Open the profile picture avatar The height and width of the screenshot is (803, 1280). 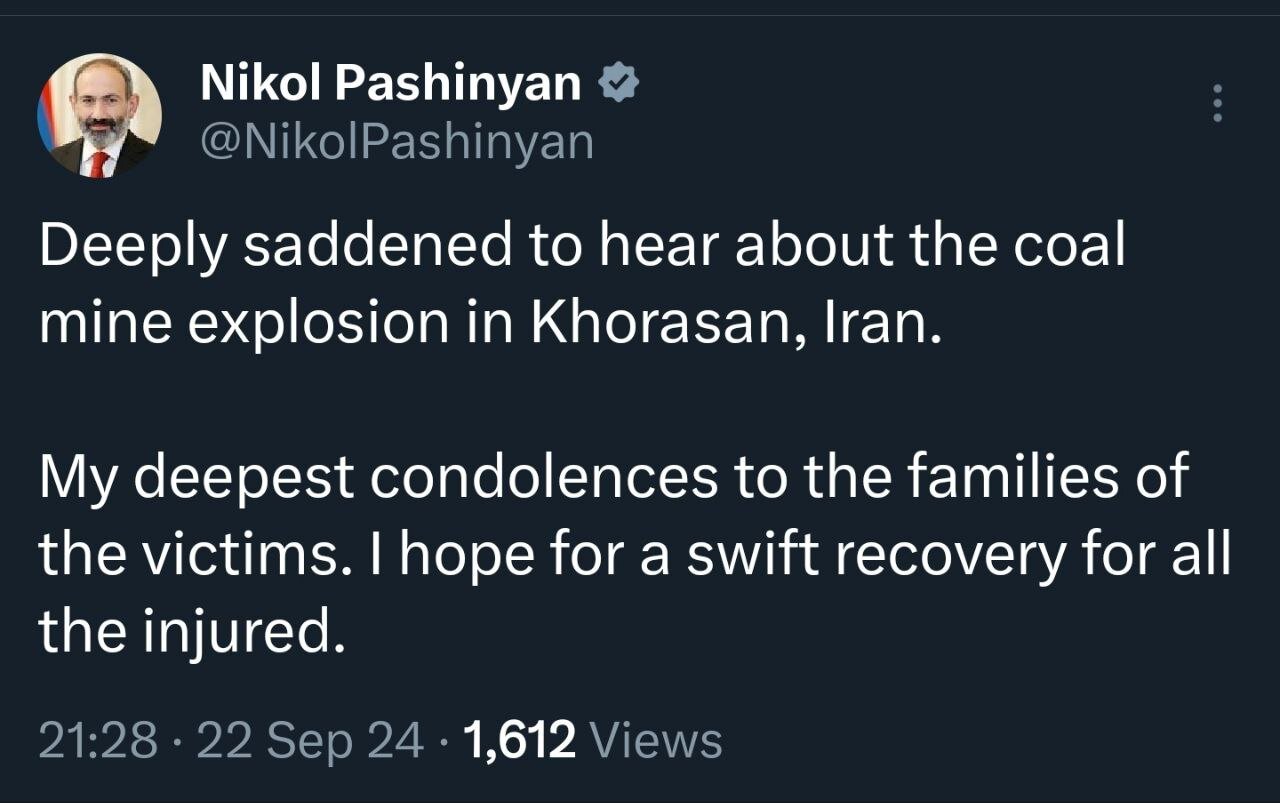pyautogui.click(x=99, y=115)
